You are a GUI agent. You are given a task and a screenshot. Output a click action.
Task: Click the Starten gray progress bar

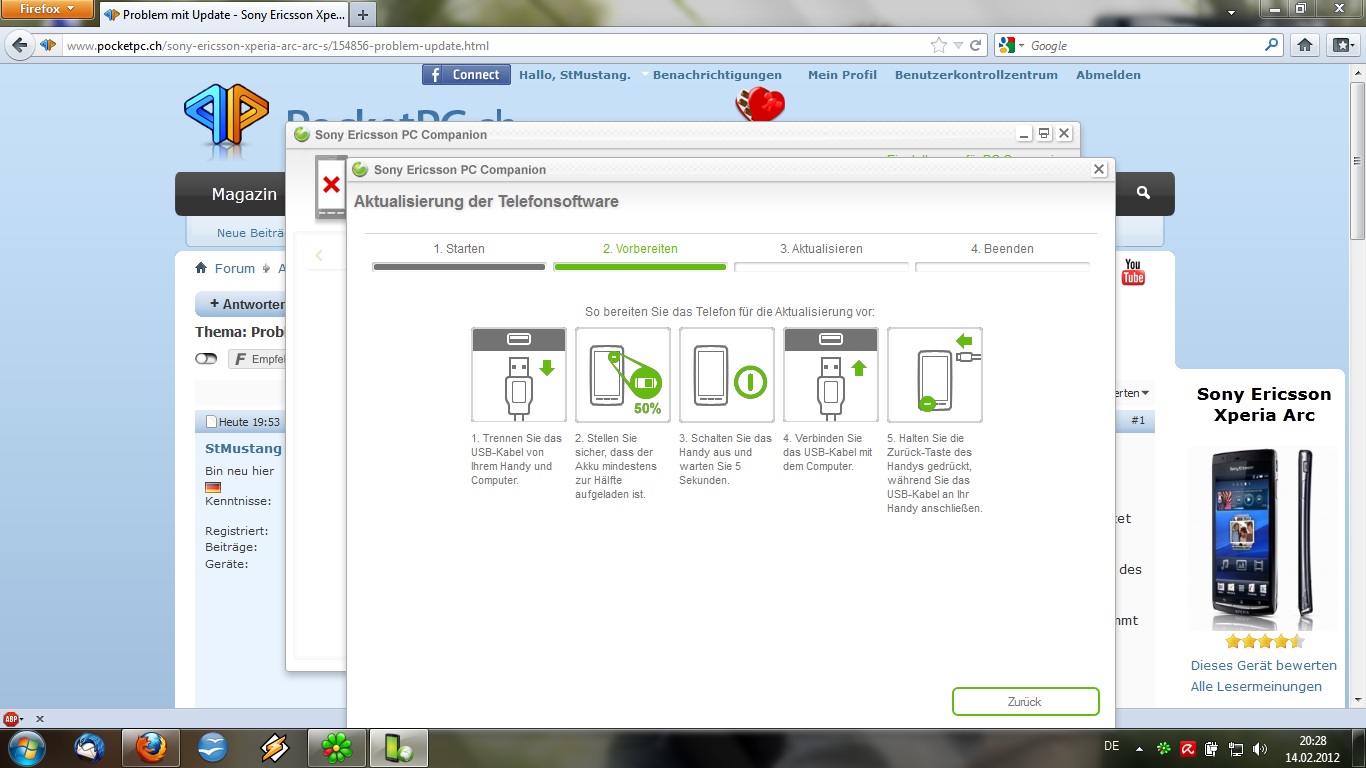coord(459,267)
